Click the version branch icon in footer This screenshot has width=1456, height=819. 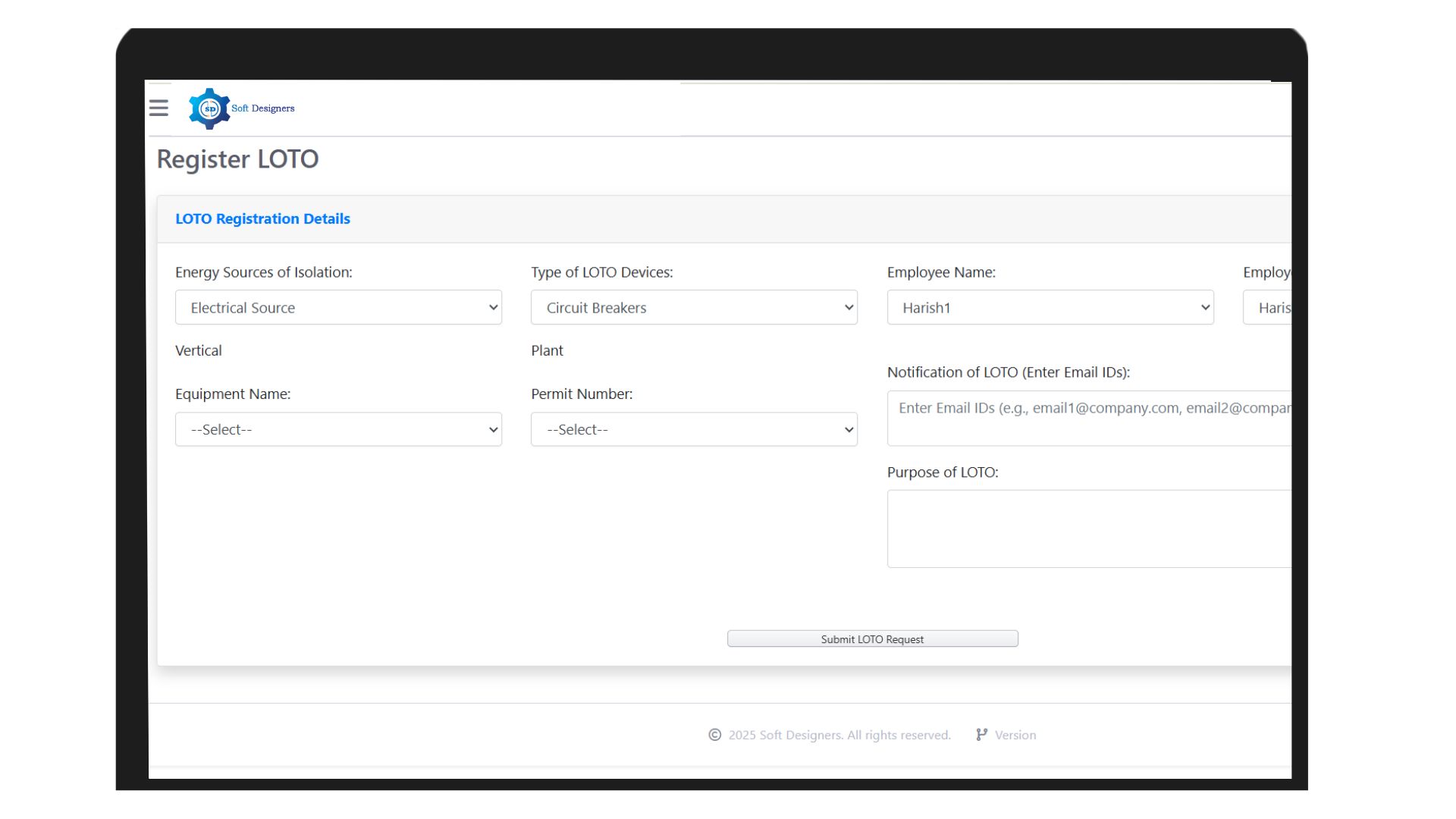pyautogui.click(x=981, y=735)
